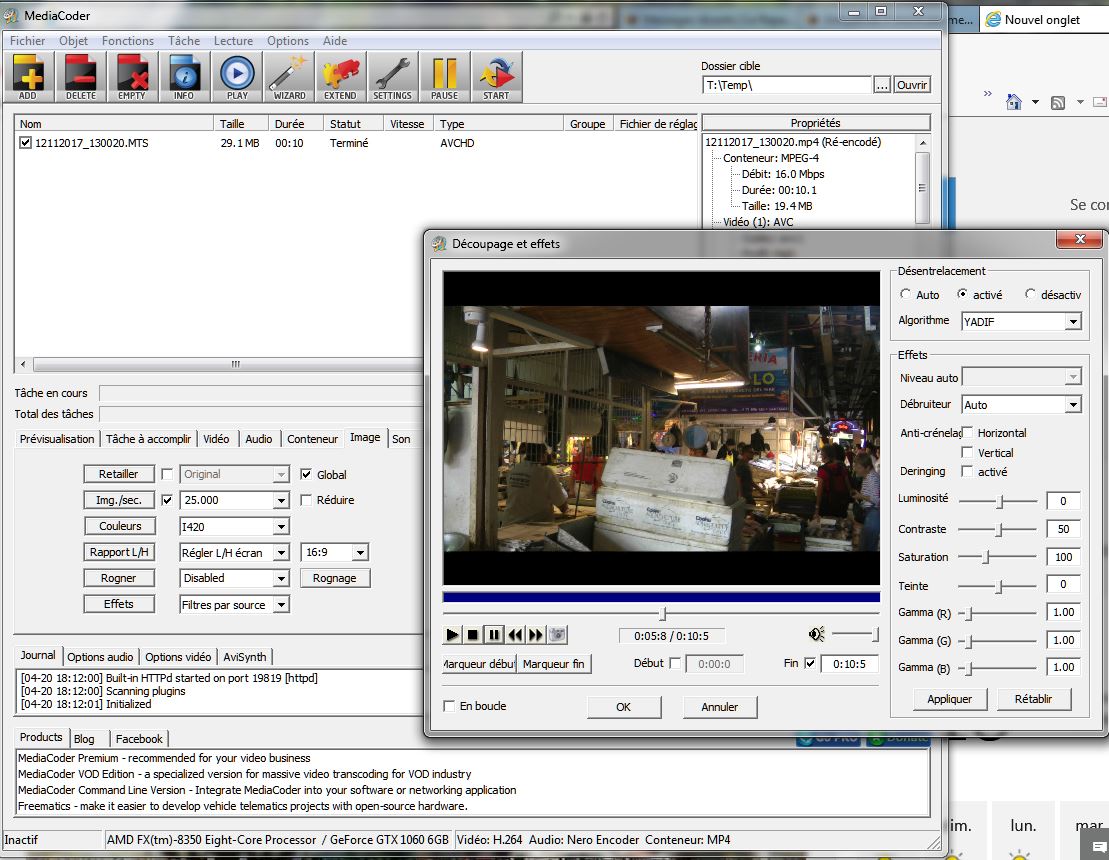Click the INFO toolbar icon
The height and width of the screenshot is (860, 1109).
point(184,76)
